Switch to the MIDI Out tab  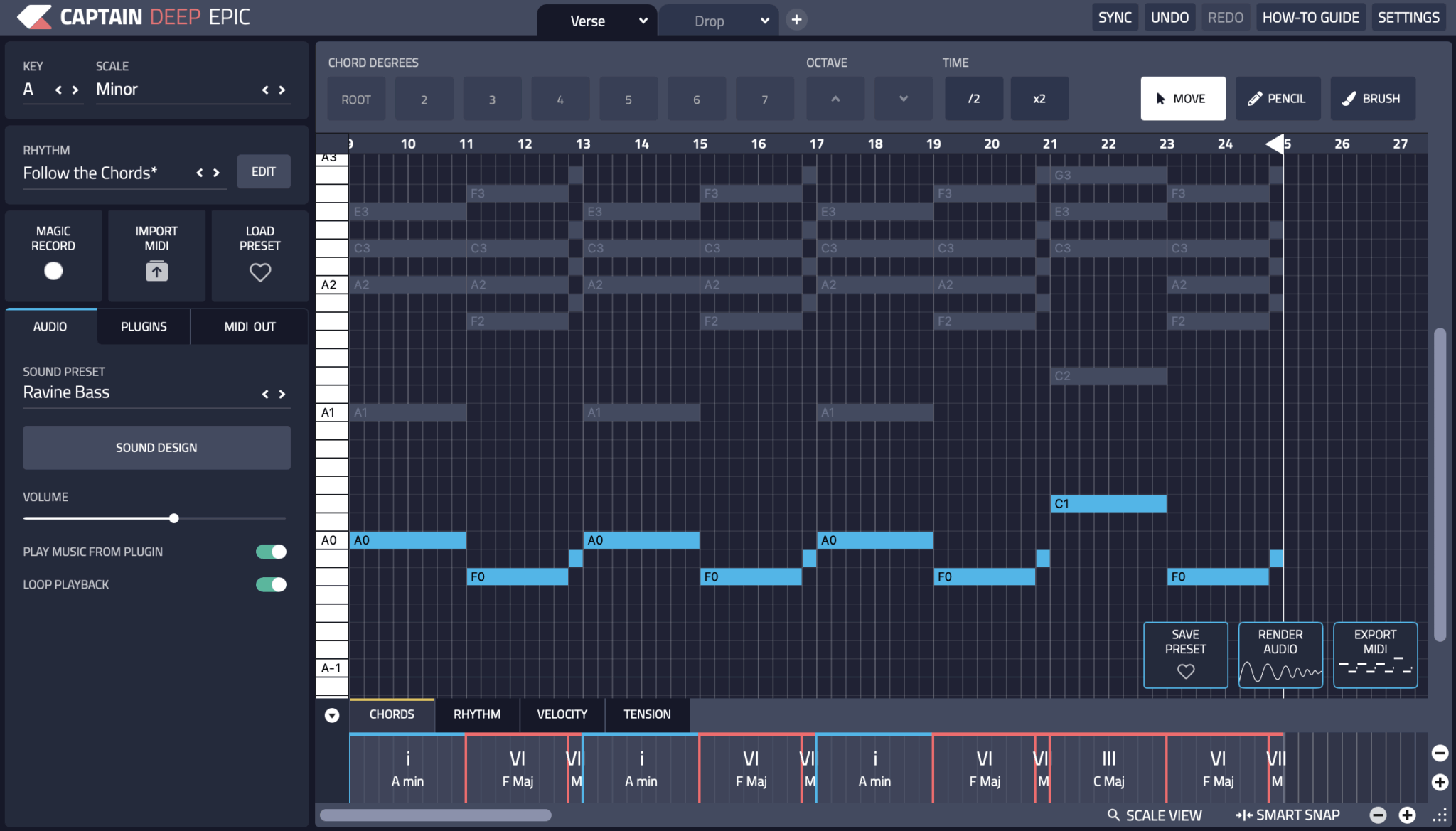pos(250,326)
